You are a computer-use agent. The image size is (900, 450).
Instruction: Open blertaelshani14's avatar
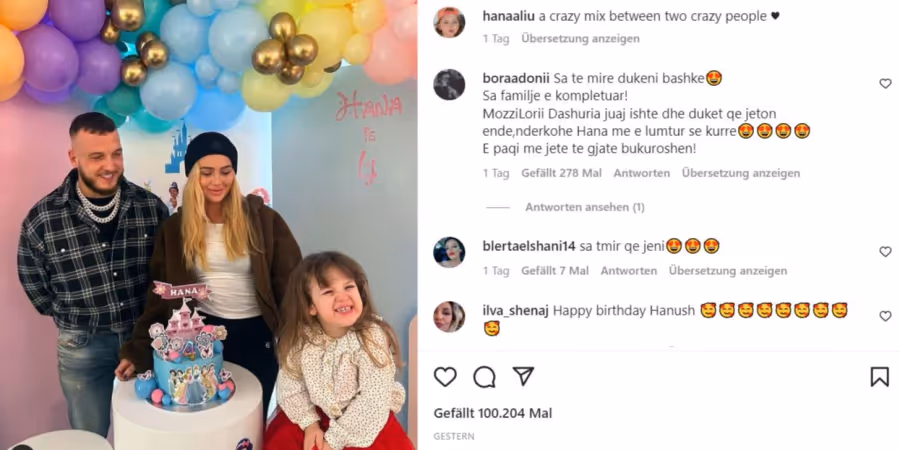(x=449, y=253)
